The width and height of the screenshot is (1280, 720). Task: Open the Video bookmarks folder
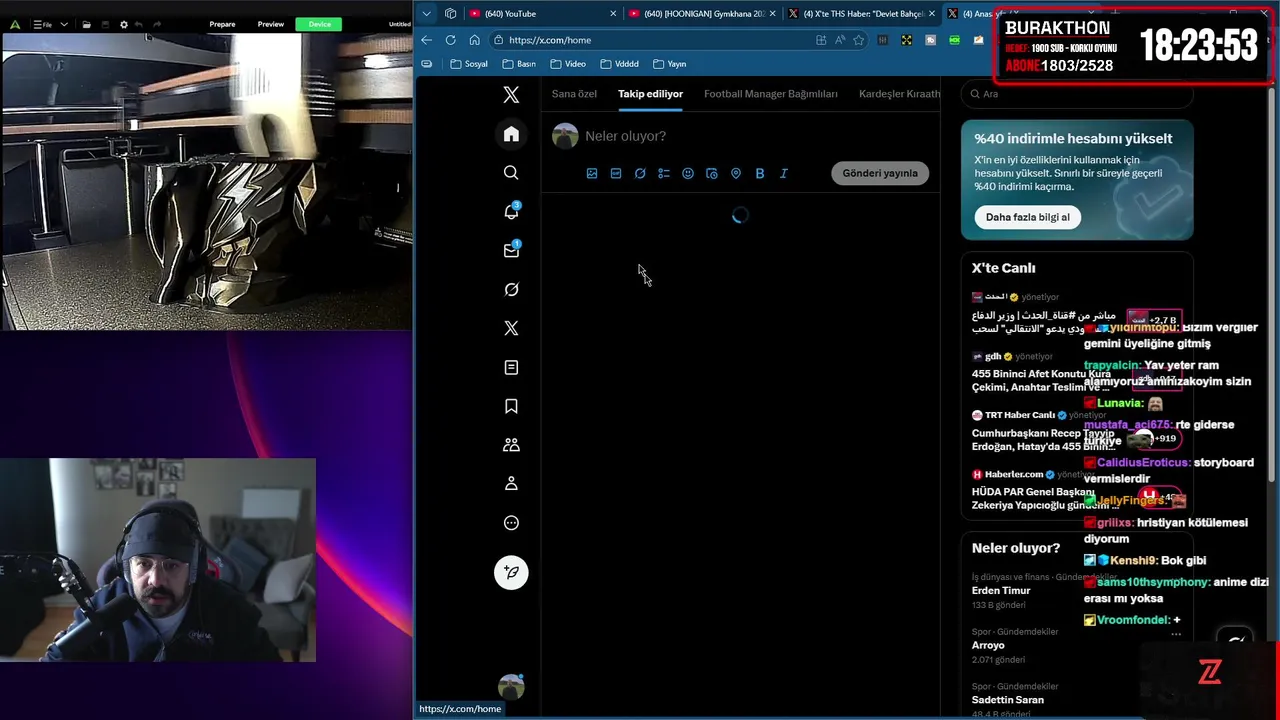click(568, 64)
